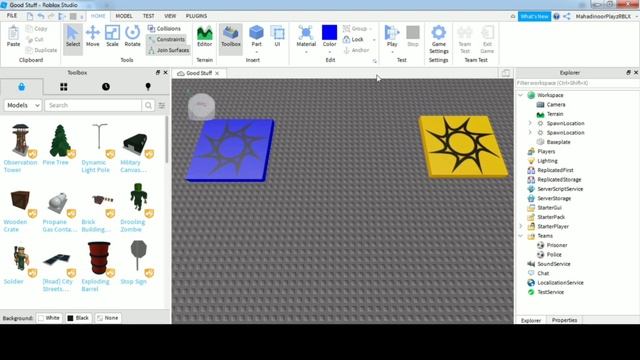The image size is (640, 360).
Task: Switch to the VIEW ribbon tab
Action: [170, 16]
